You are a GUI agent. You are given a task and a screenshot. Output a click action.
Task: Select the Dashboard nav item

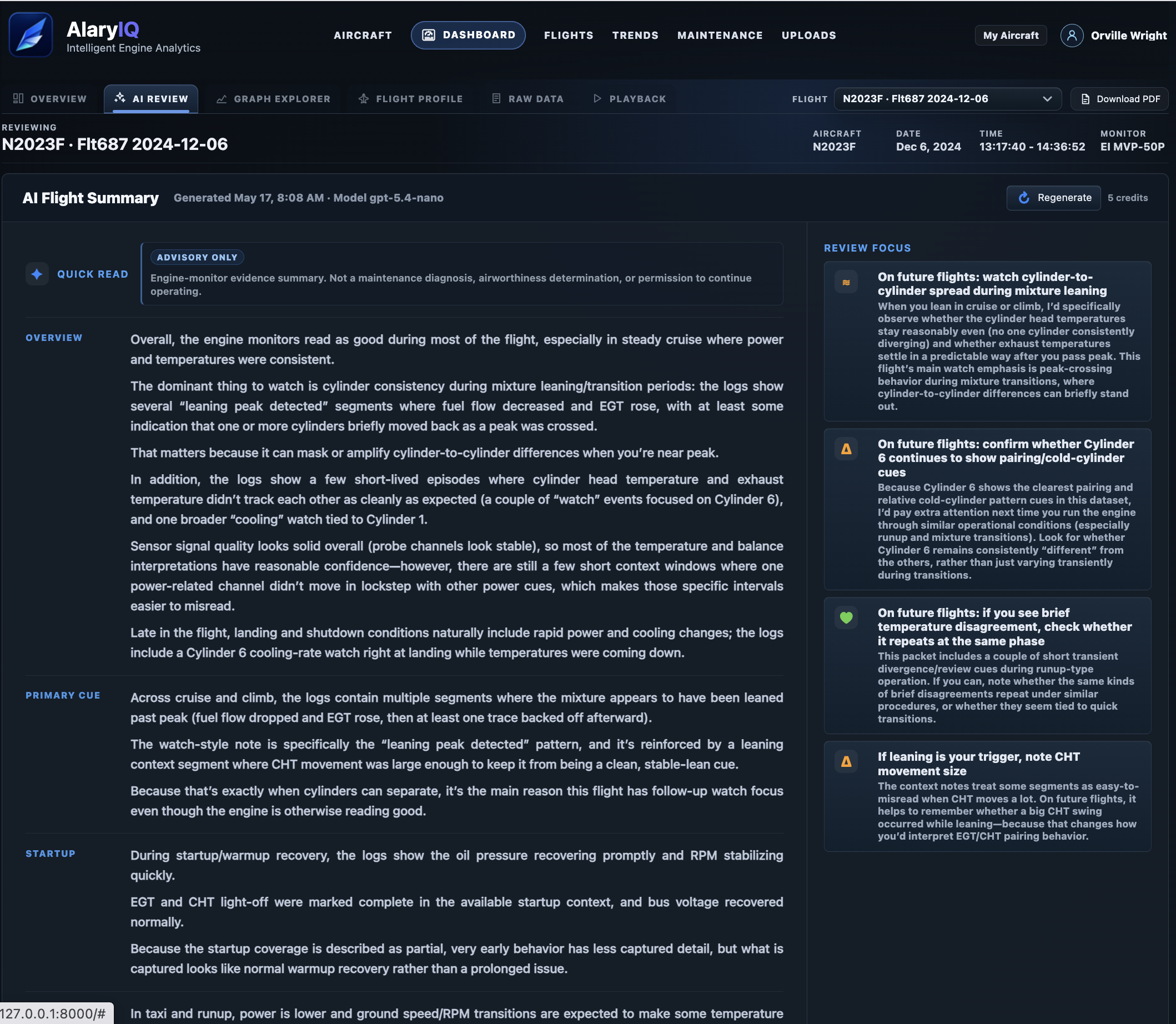[x=468, y=35]
